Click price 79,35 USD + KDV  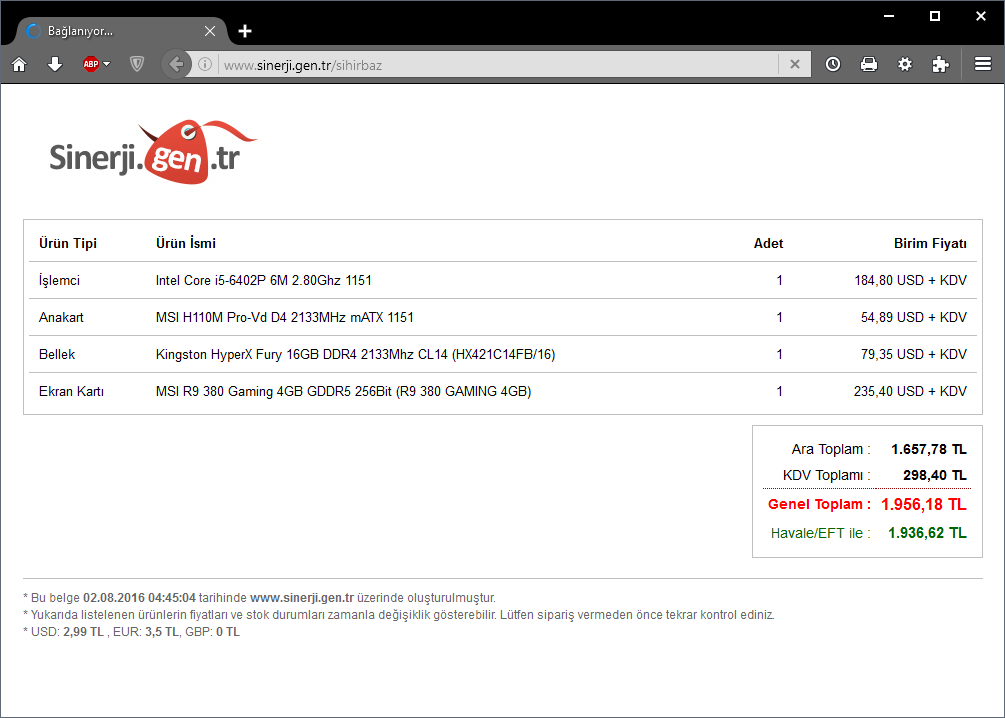[913, 355]
